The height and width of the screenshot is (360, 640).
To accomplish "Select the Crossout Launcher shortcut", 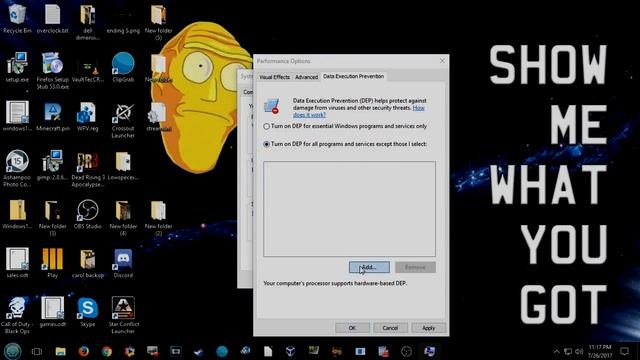I will click(123, 120).
